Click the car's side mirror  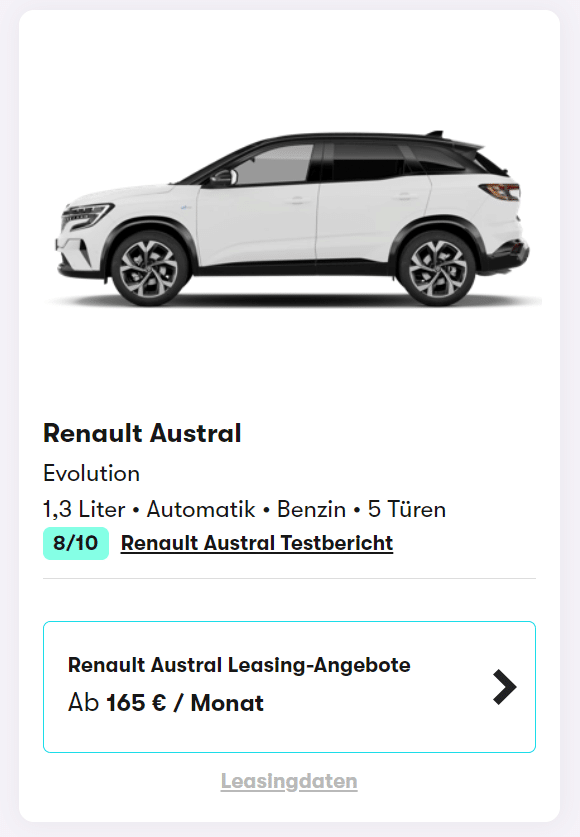pos(224,178)
